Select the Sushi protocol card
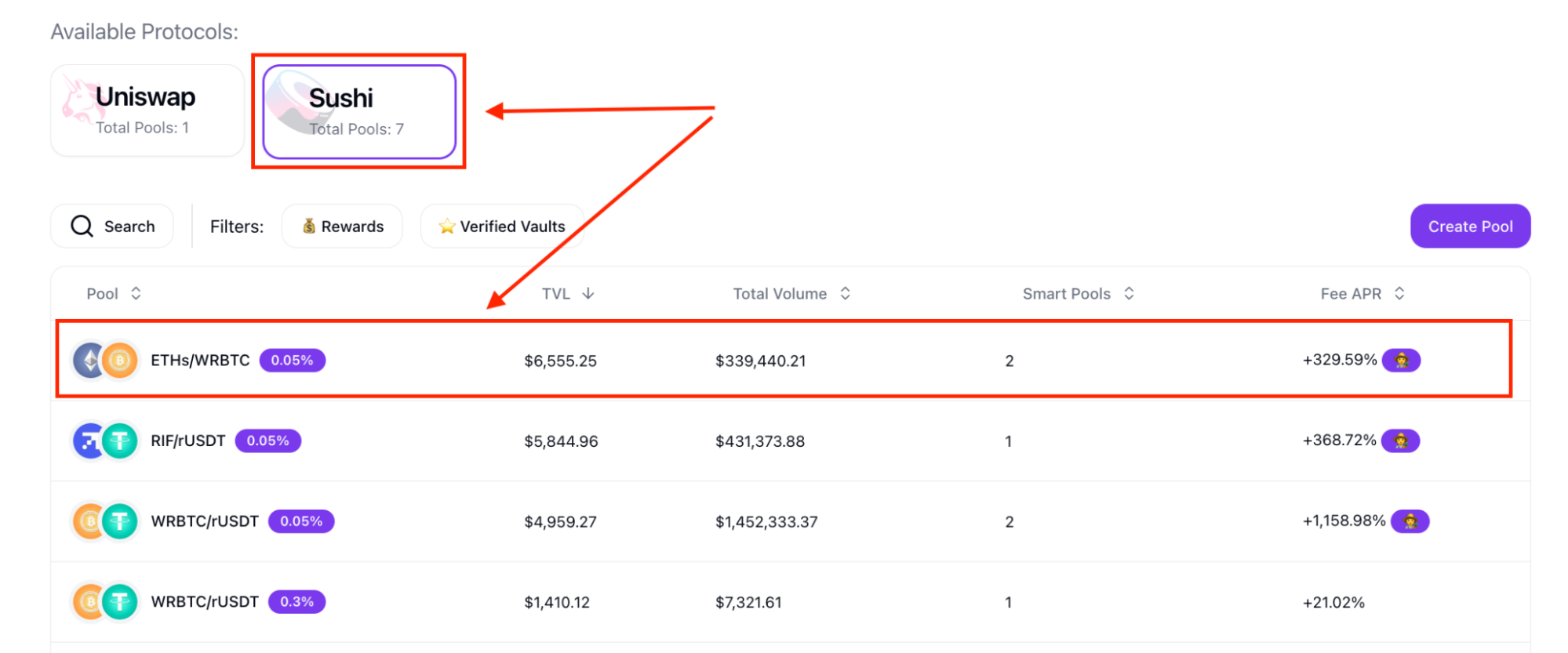The height and width of the screenshot is (653, 1568). [x=359, y=112]
